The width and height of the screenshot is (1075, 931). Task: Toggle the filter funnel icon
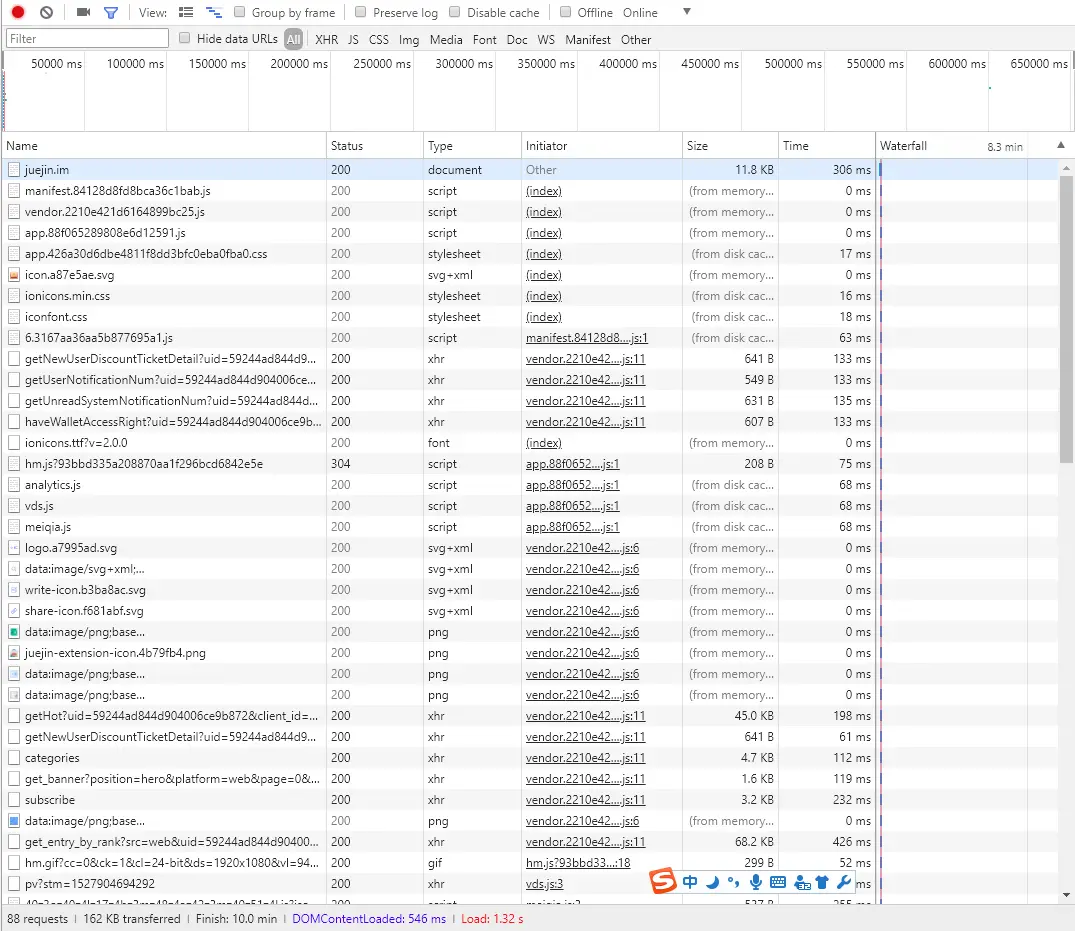click(x=110, y=12)
